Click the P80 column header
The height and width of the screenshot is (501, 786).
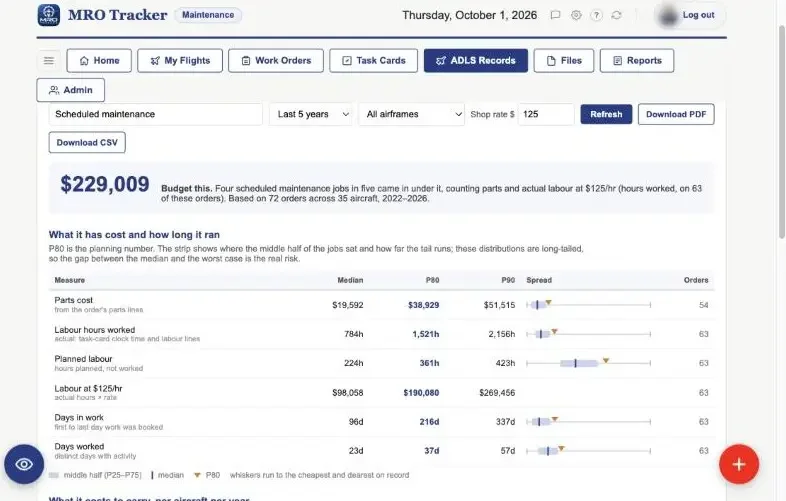tap(433, 280)
